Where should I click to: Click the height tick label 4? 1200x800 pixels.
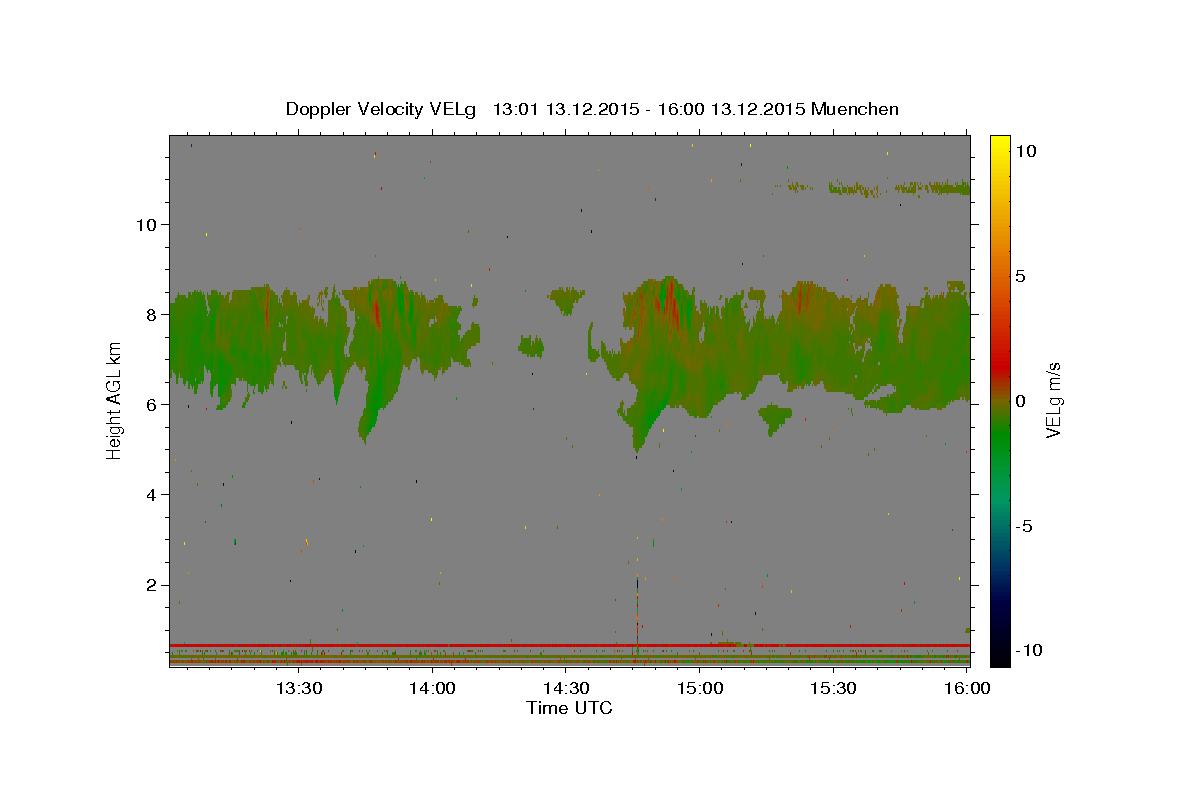(149, 494)
